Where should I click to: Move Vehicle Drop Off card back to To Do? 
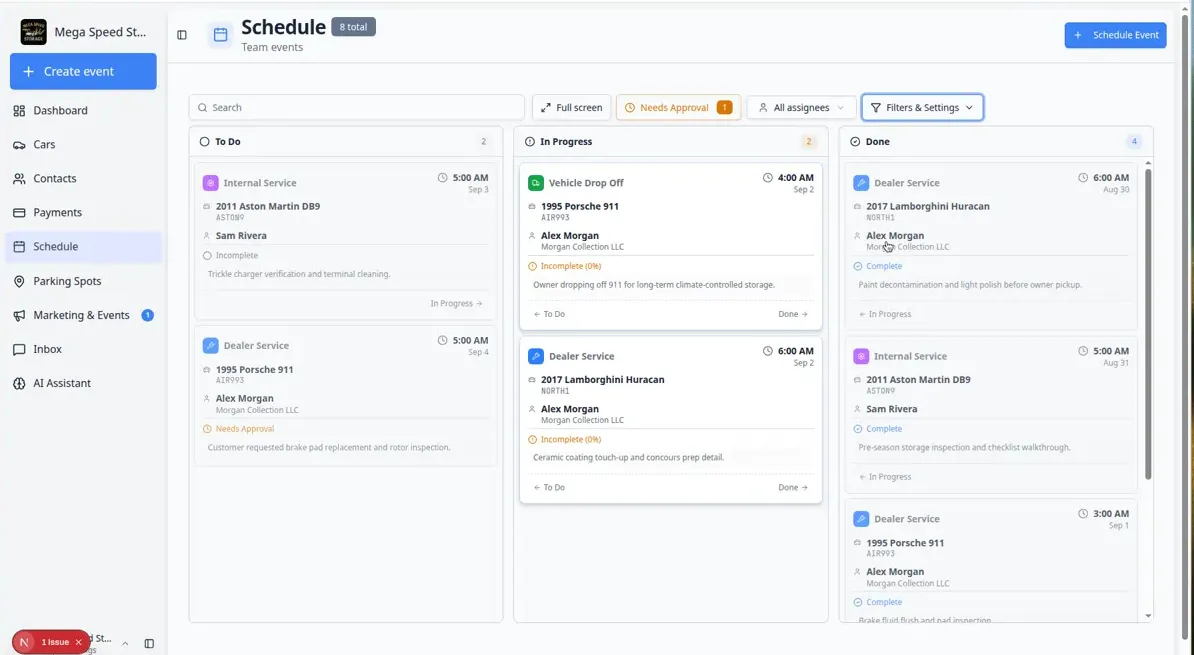[x=549, y=314]
